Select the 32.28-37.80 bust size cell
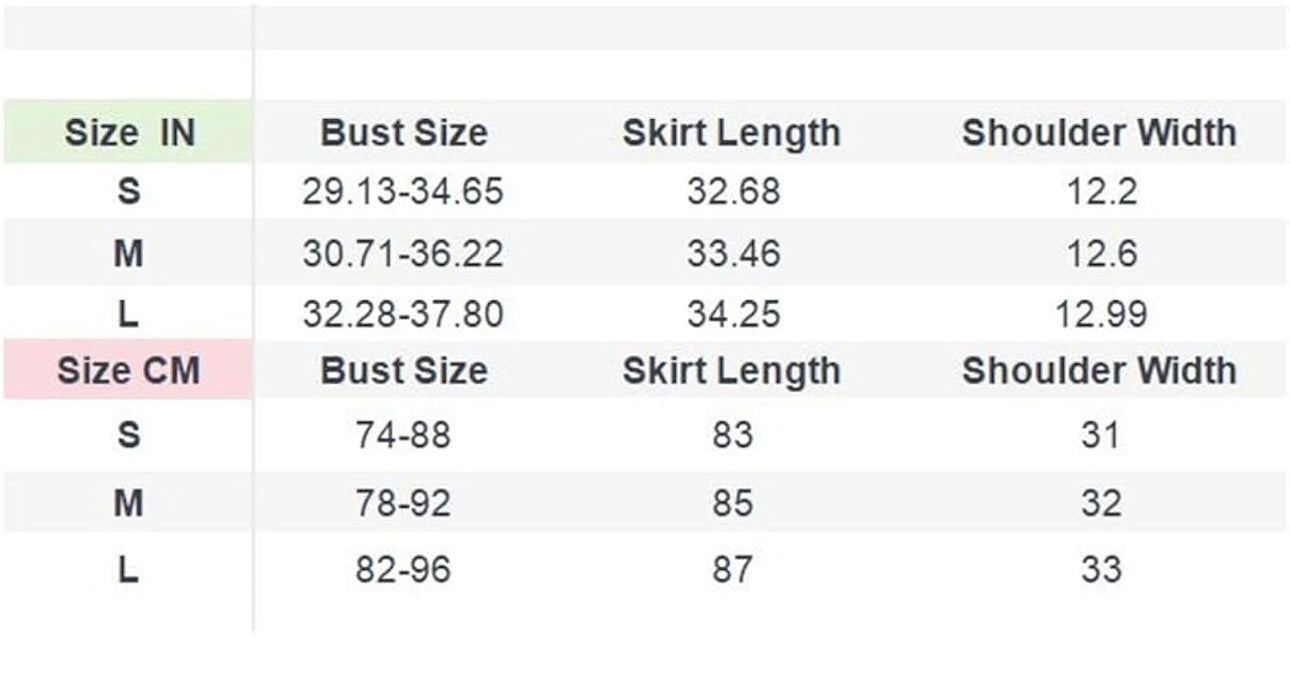1290x700 pixels. (x=403, y=315)
